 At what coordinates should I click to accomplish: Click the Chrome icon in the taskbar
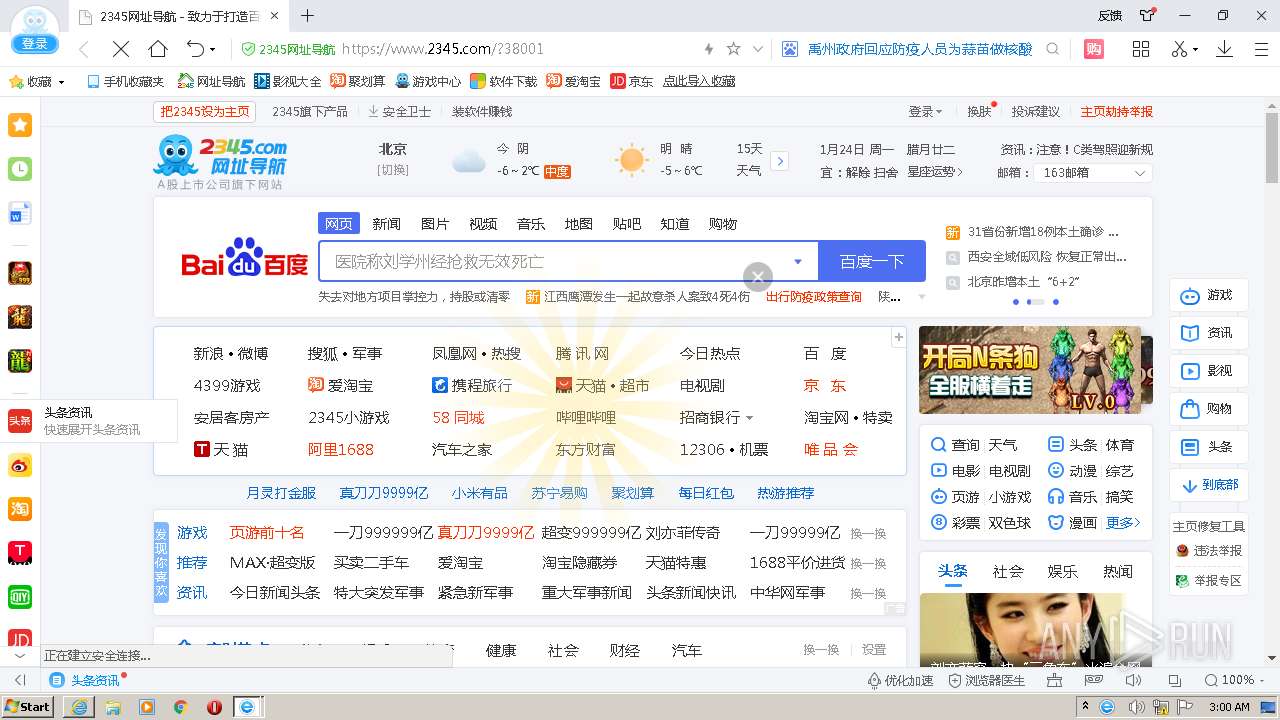[x=180, y=707]
